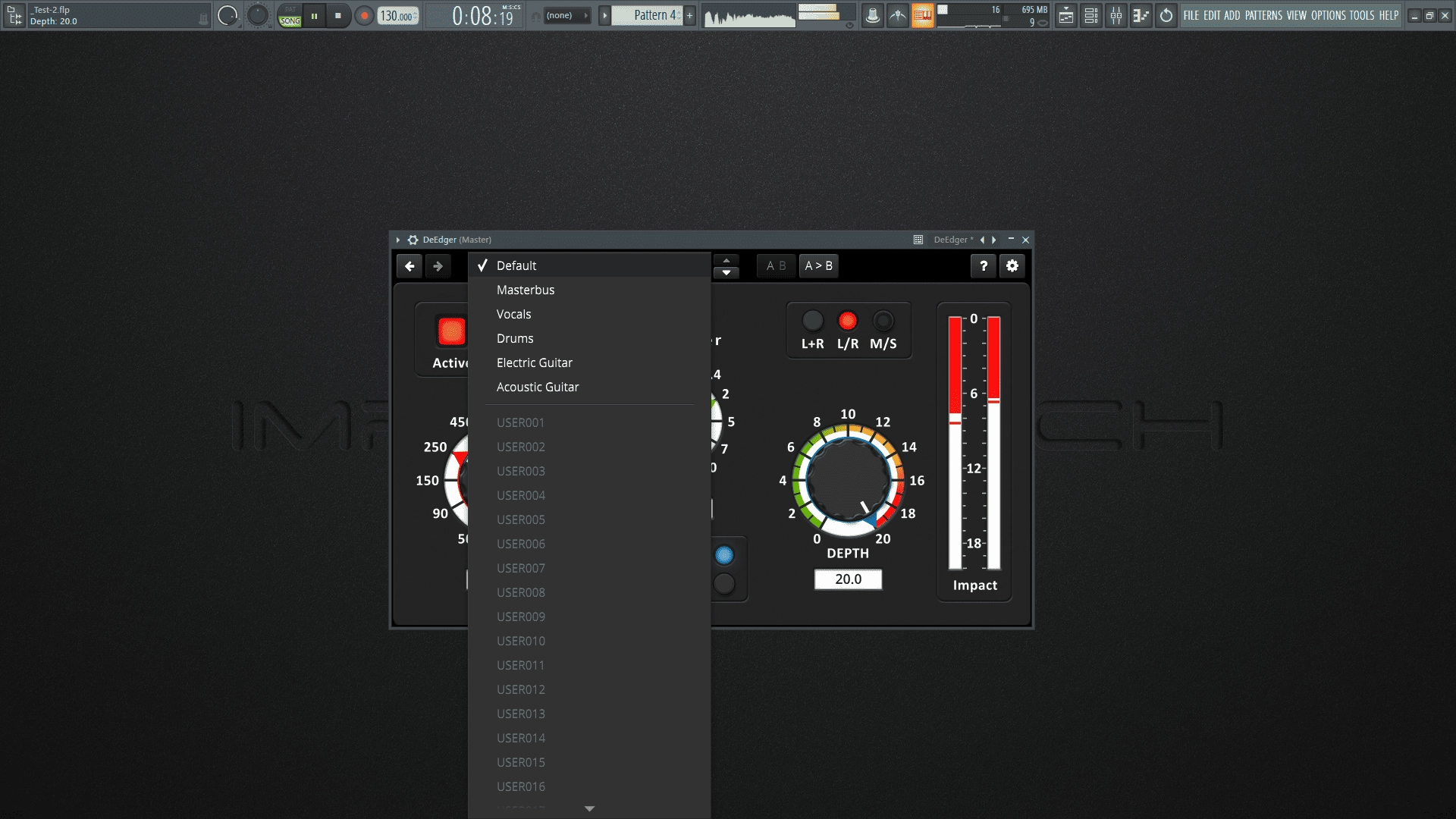
Task: Open the browser/plugin picker icon at top left
Action: pyautogui.click(x=14, y=15)
